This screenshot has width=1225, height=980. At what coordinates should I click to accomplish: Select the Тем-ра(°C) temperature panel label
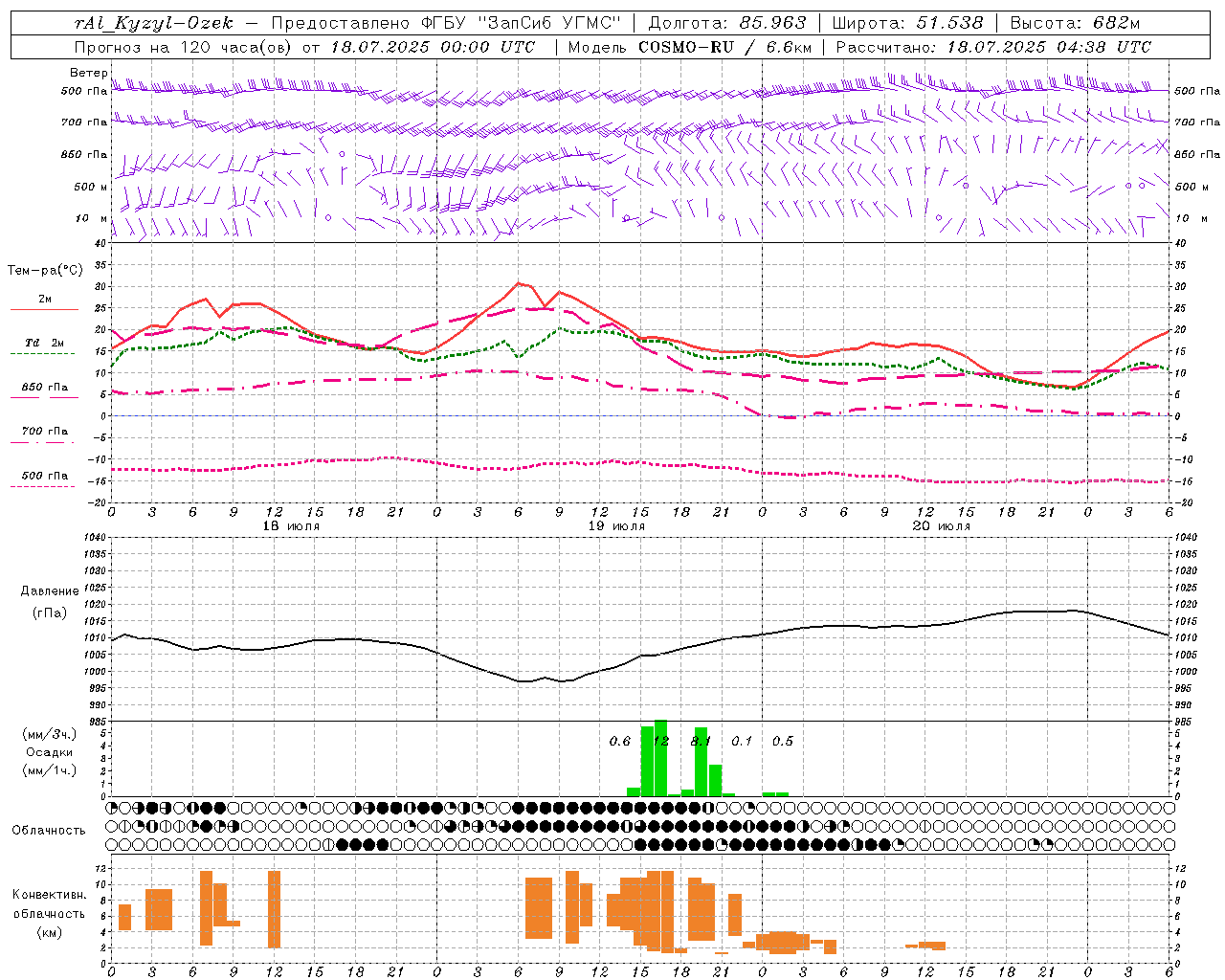click(x=45, y=271)
